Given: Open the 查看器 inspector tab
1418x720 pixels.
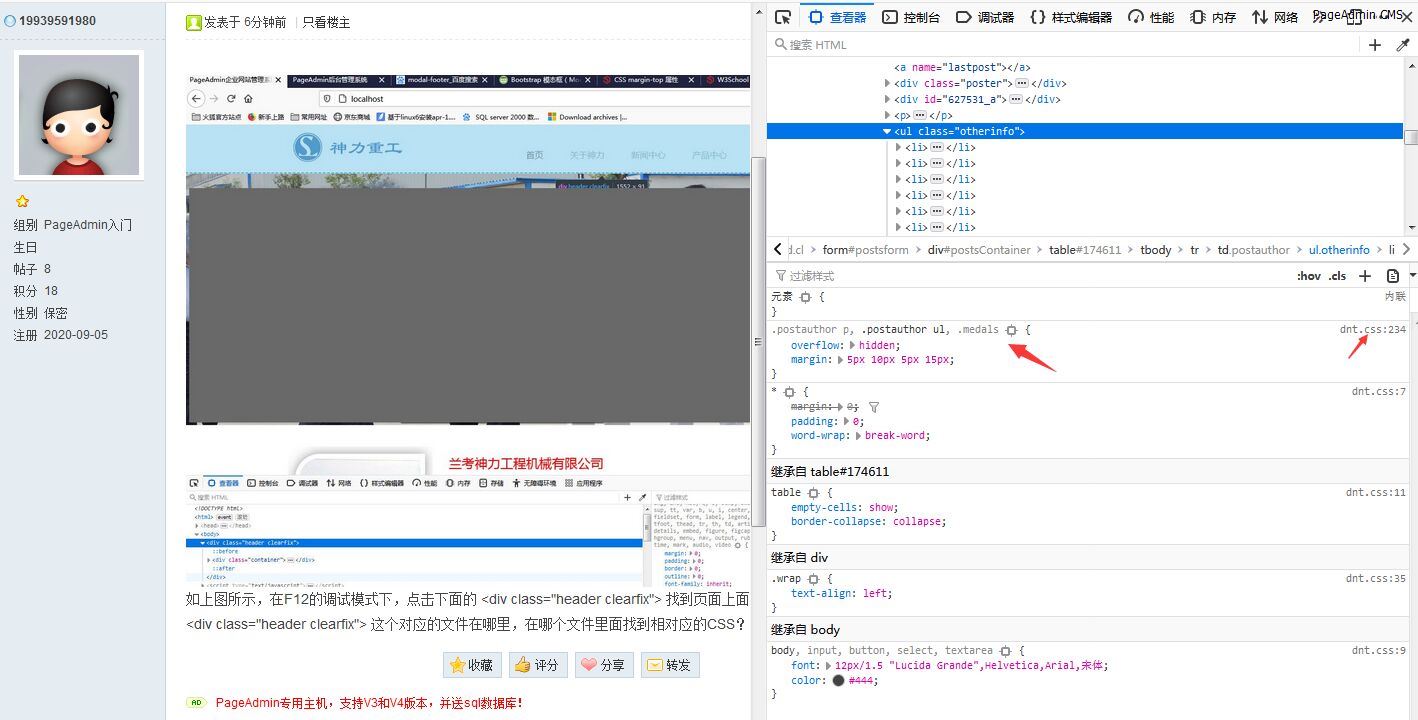Looking at the screenshot, I should 837,17.
